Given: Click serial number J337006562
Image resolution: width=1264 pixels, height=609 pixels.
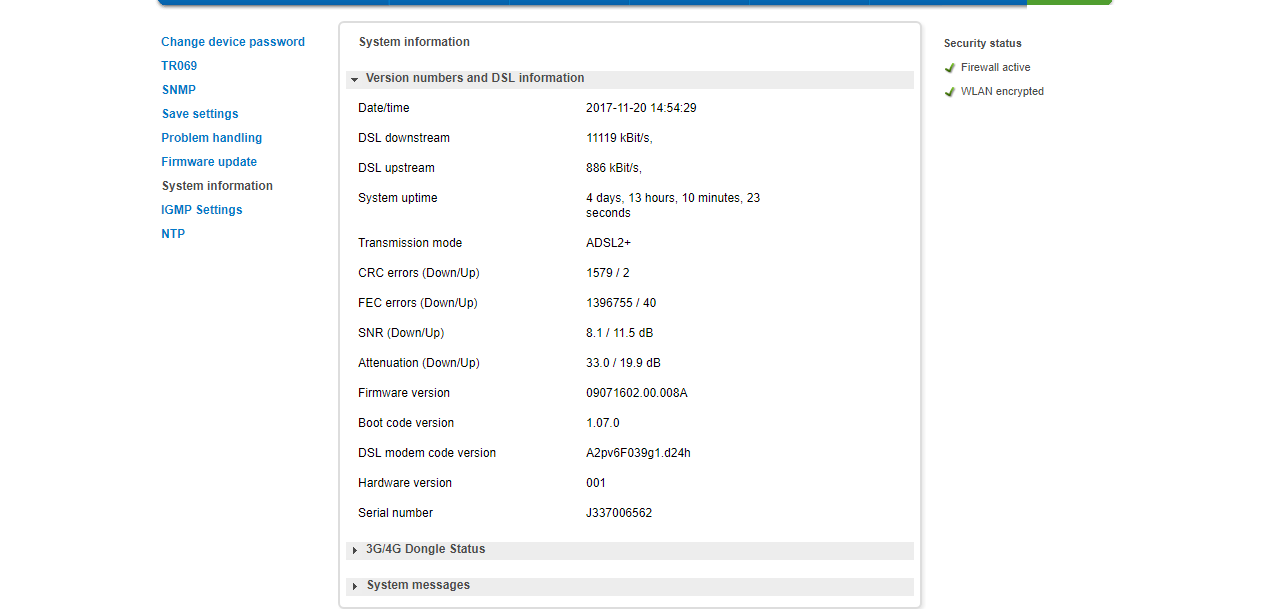Looking at the screenshot, I should (x=619, y=513).
